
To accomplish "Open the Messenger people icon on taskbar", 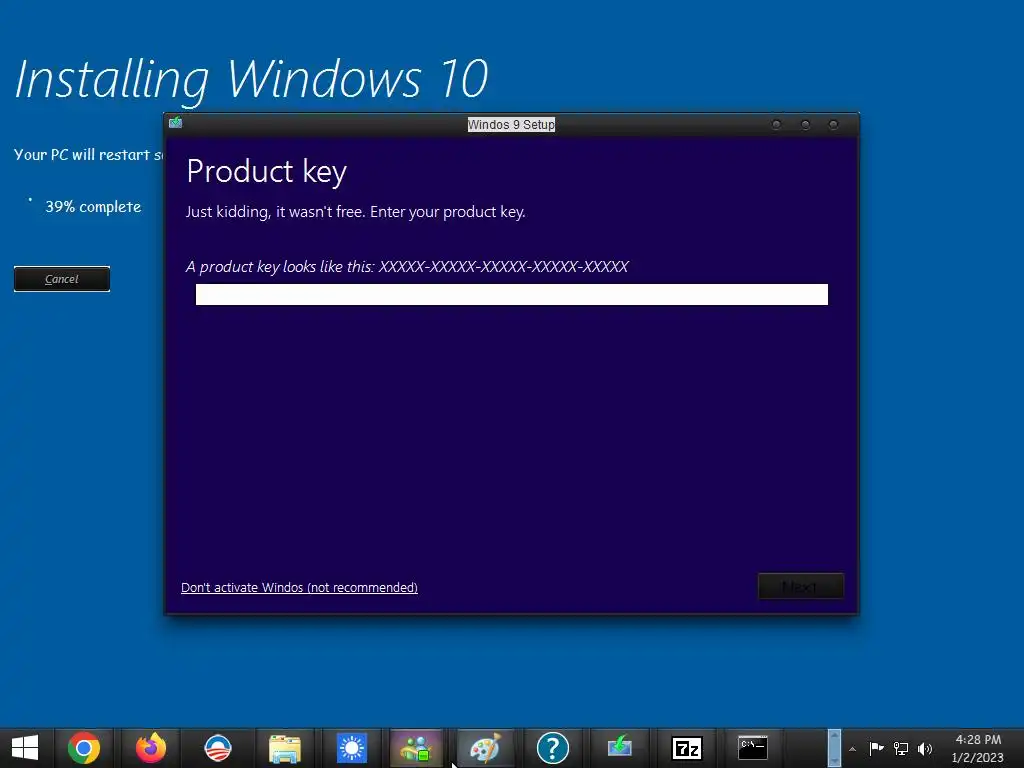I will (x=417, y=748).
